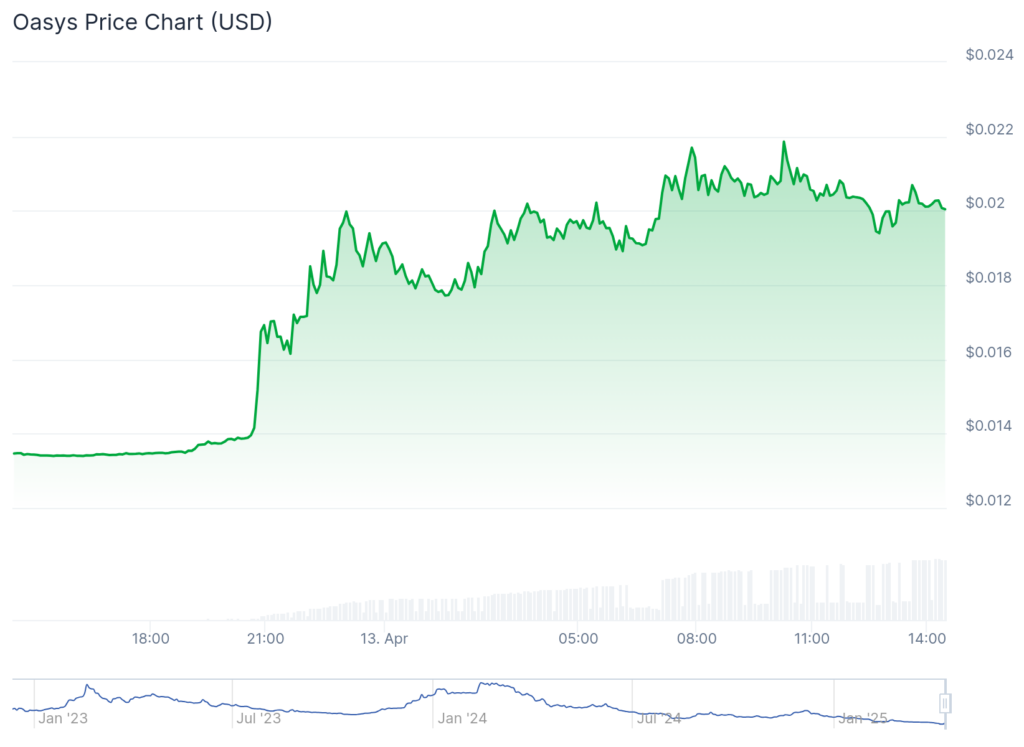Image resolution: width=1024 pixels, height=747 pixels.
Task: Click the 05:00 time axis label
Action: pos(578,638)
